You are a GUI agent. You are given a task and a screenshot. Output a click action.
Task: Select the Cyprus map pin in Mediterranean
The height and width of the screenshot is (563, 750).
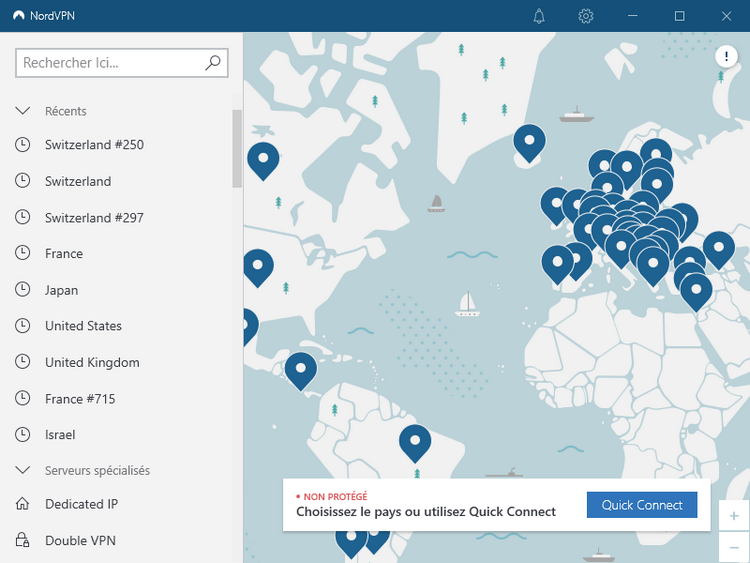tap(696, 291)
